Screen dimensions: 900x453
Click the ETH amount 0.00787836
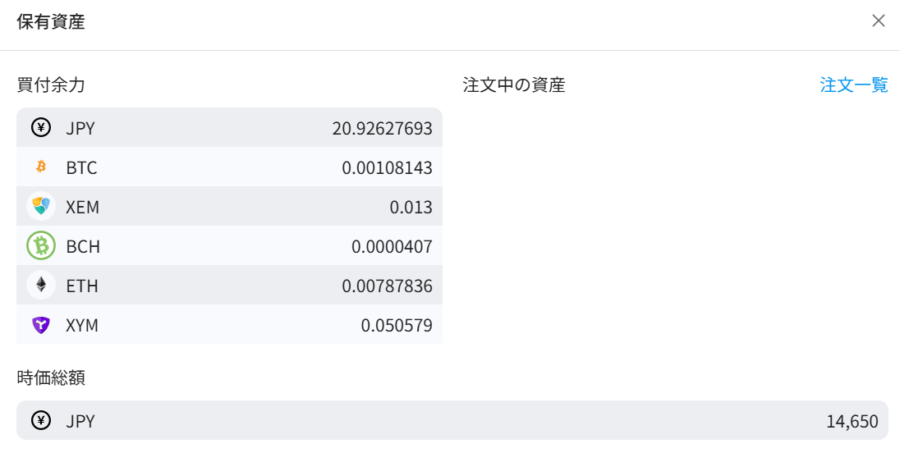tap(387, 286)
